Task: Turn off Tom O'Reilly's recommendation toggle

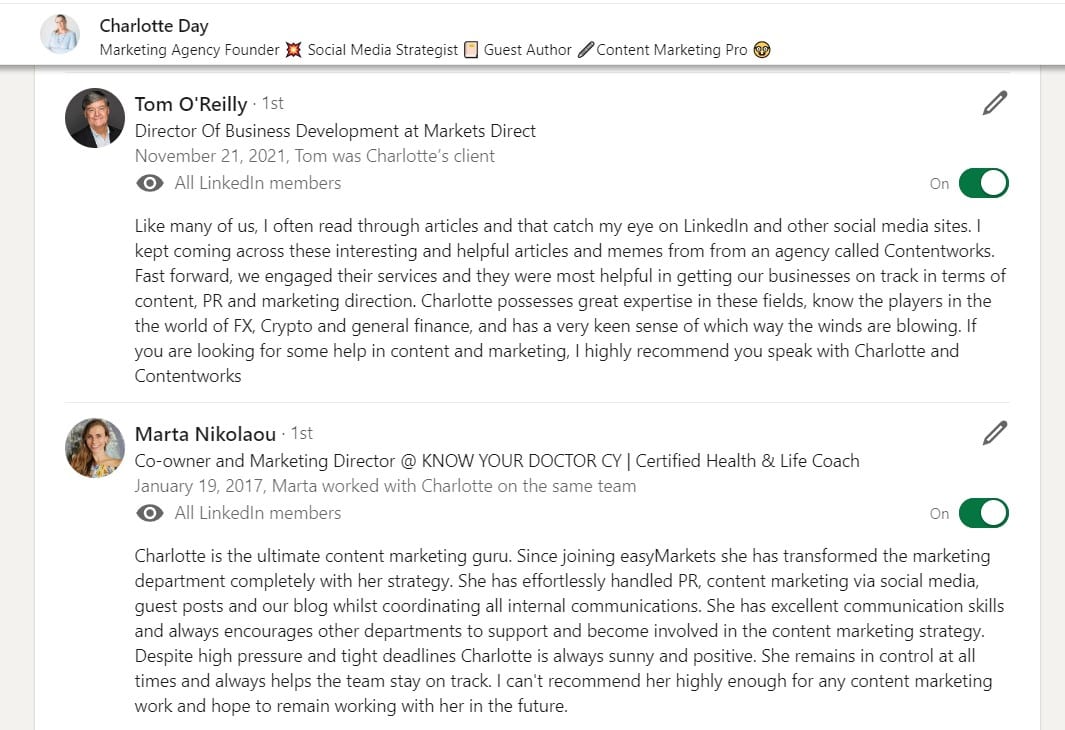Action: 983,183
